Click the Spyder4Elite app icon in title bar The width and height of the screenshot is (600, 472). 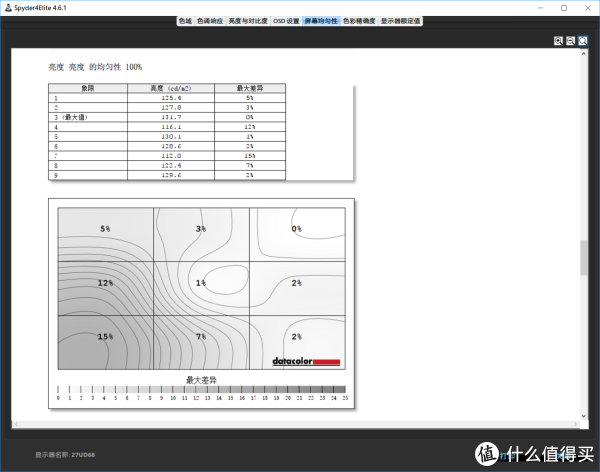click(x=8, y=8)
